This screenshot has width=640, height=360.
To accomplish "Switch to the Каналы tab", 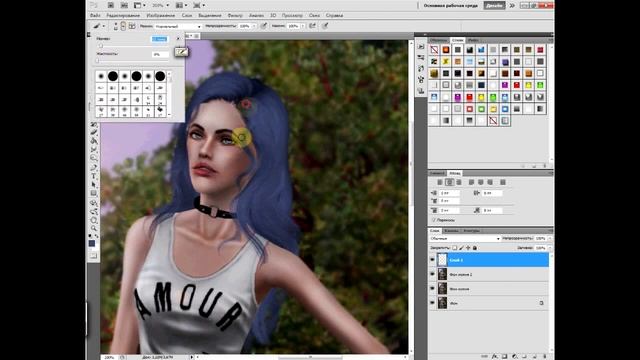I will [451, 231].
